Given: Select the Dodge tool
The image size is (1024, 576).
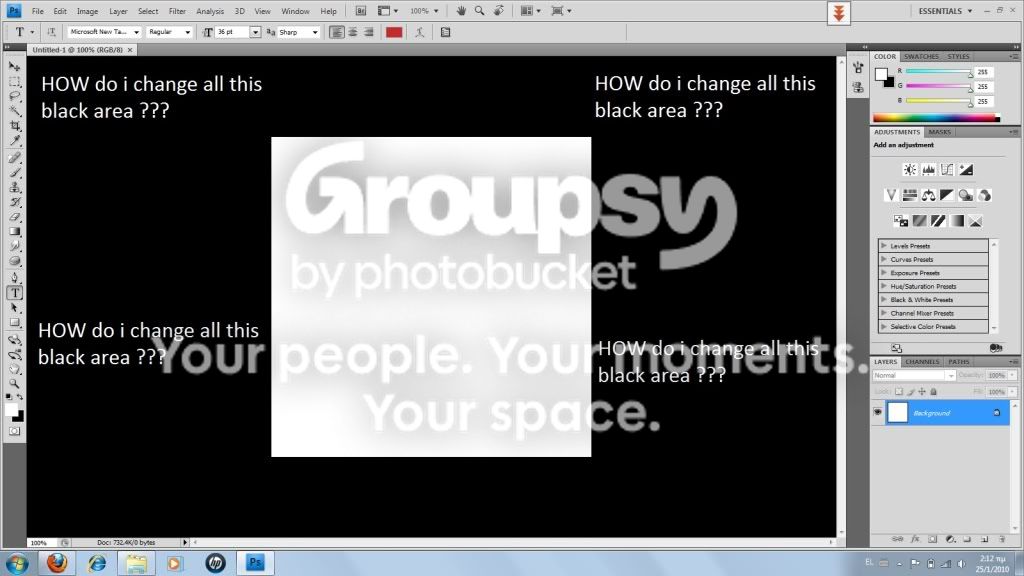Looking at the screenshot, I should point(14,261).
